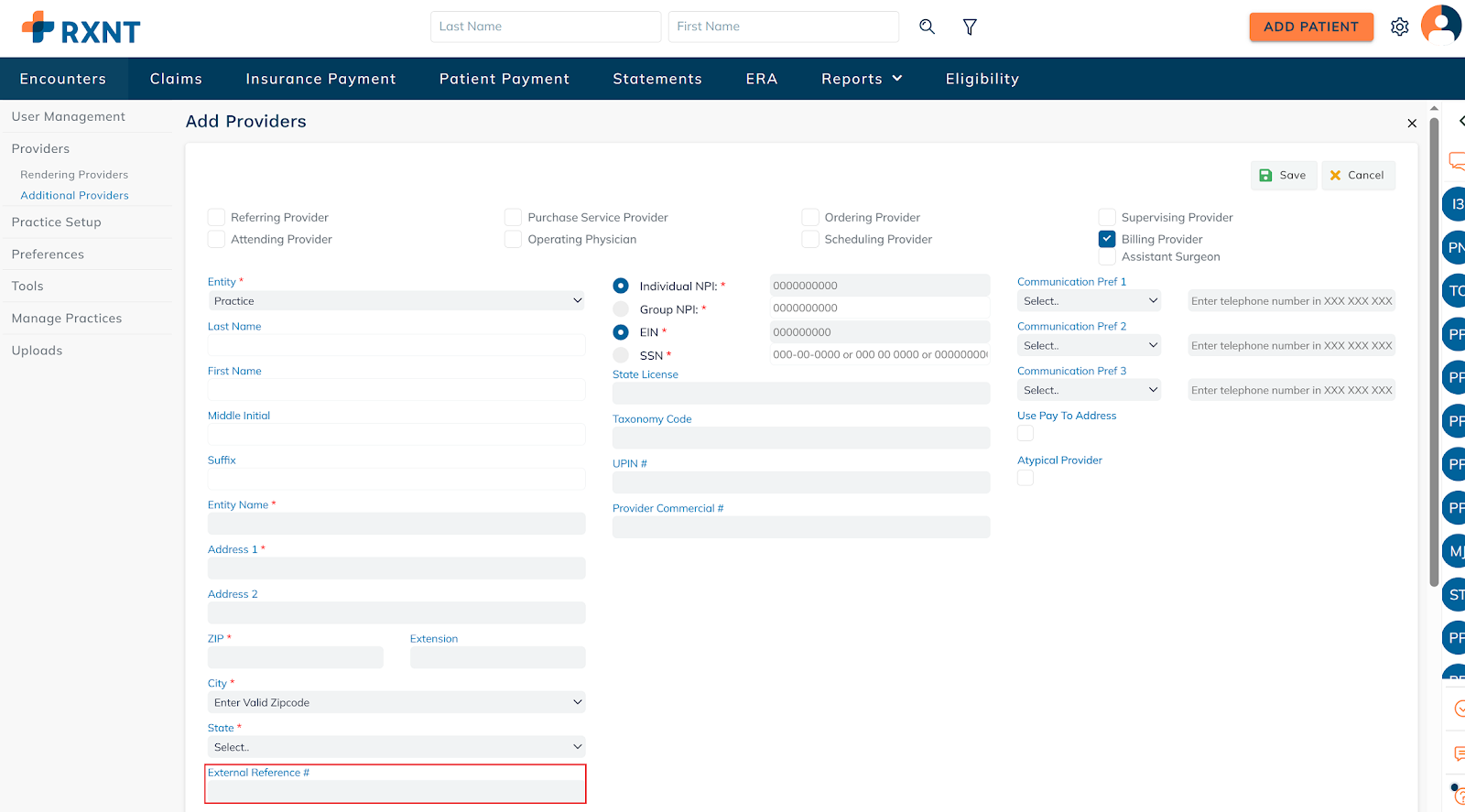
Task: Open the Entity dropdown
Action: [x=396, y=301]
